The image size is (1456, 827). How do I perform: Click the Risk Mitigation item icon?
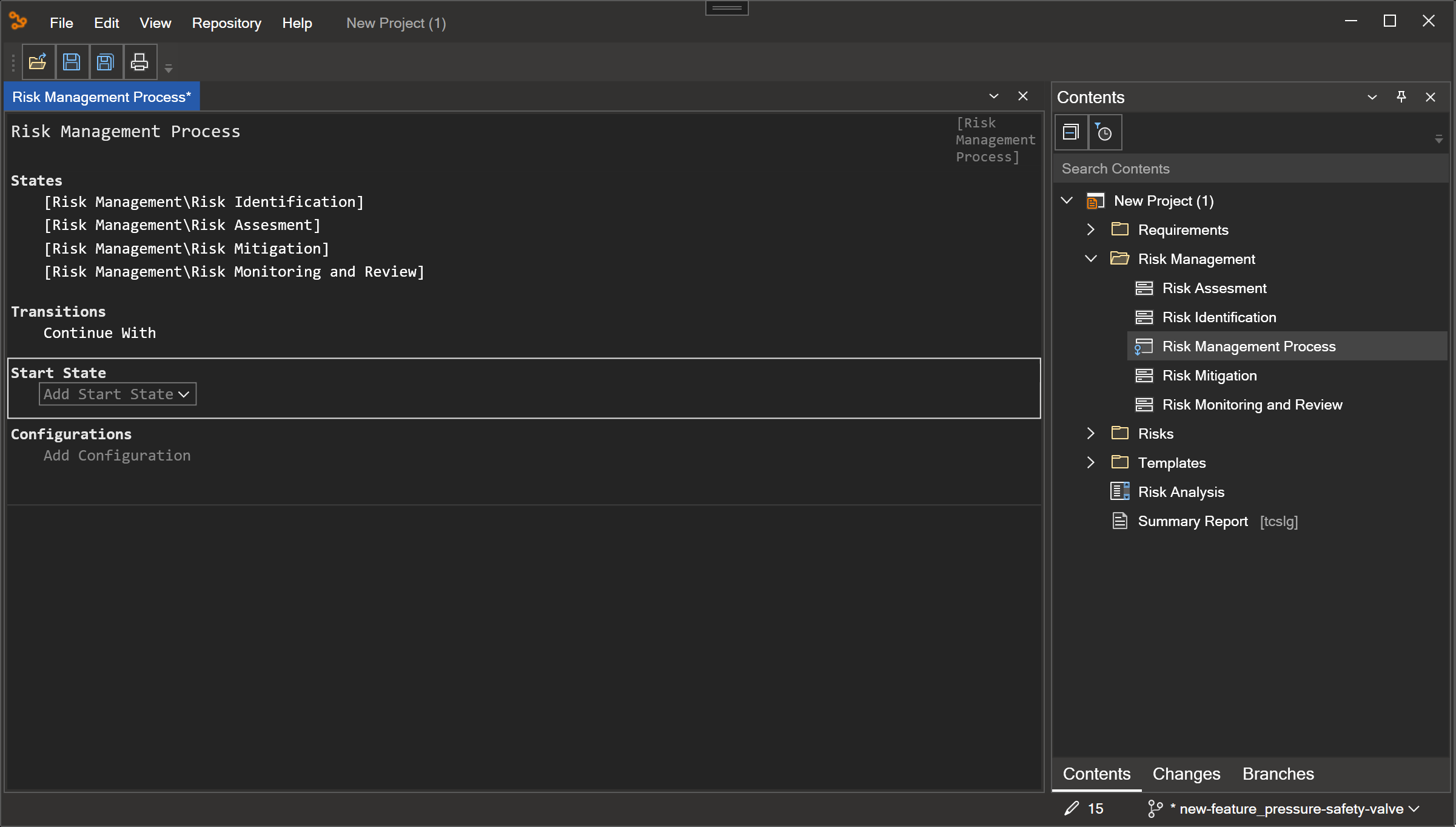[1144, 376]
